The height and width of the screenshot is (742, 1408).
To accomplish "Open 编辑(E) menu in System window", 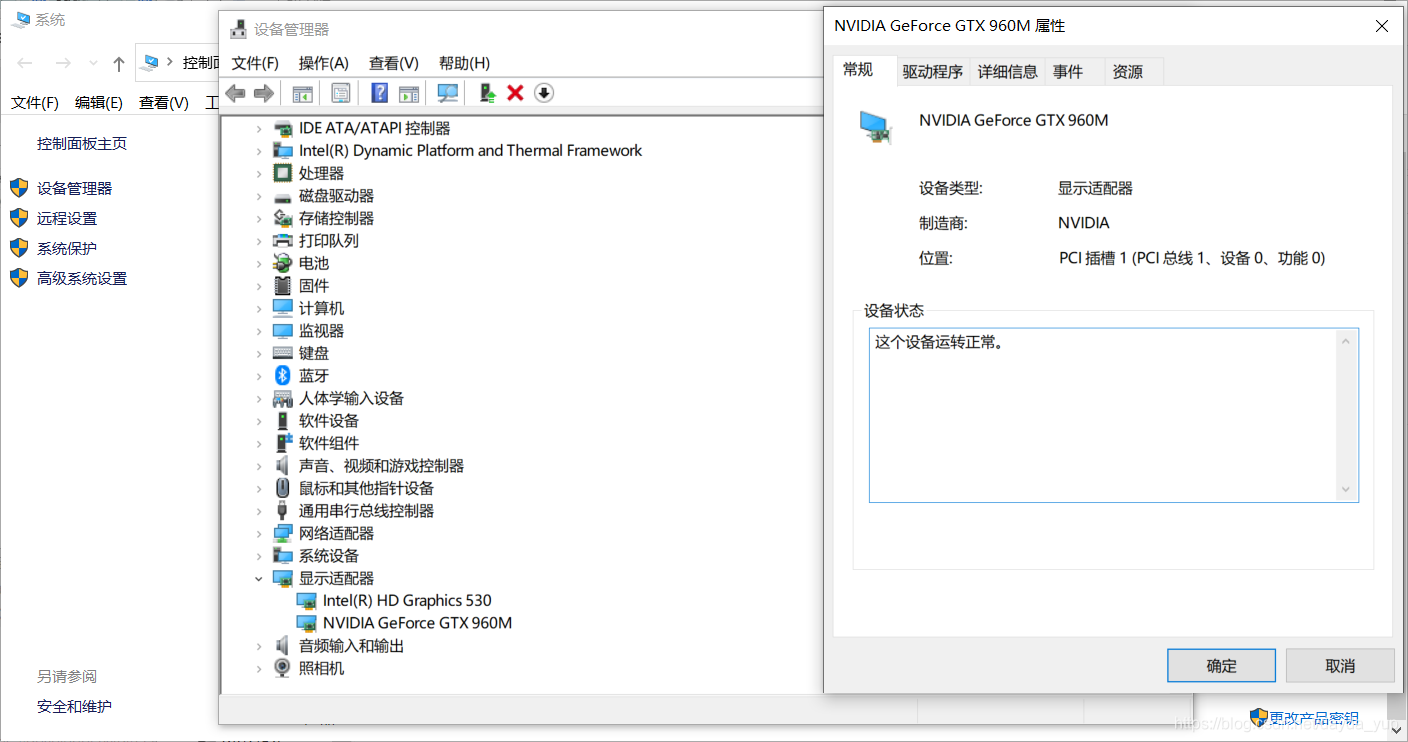I will pyautogui.click(x=99, y=102).
